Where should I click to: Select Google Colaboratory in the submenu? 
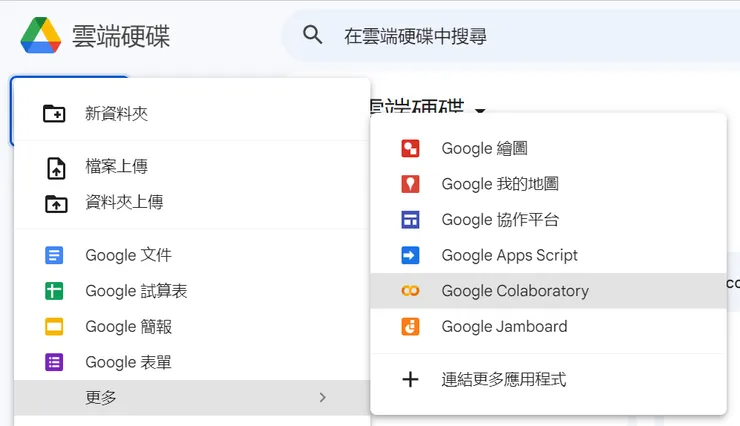[x=548, y=291]
